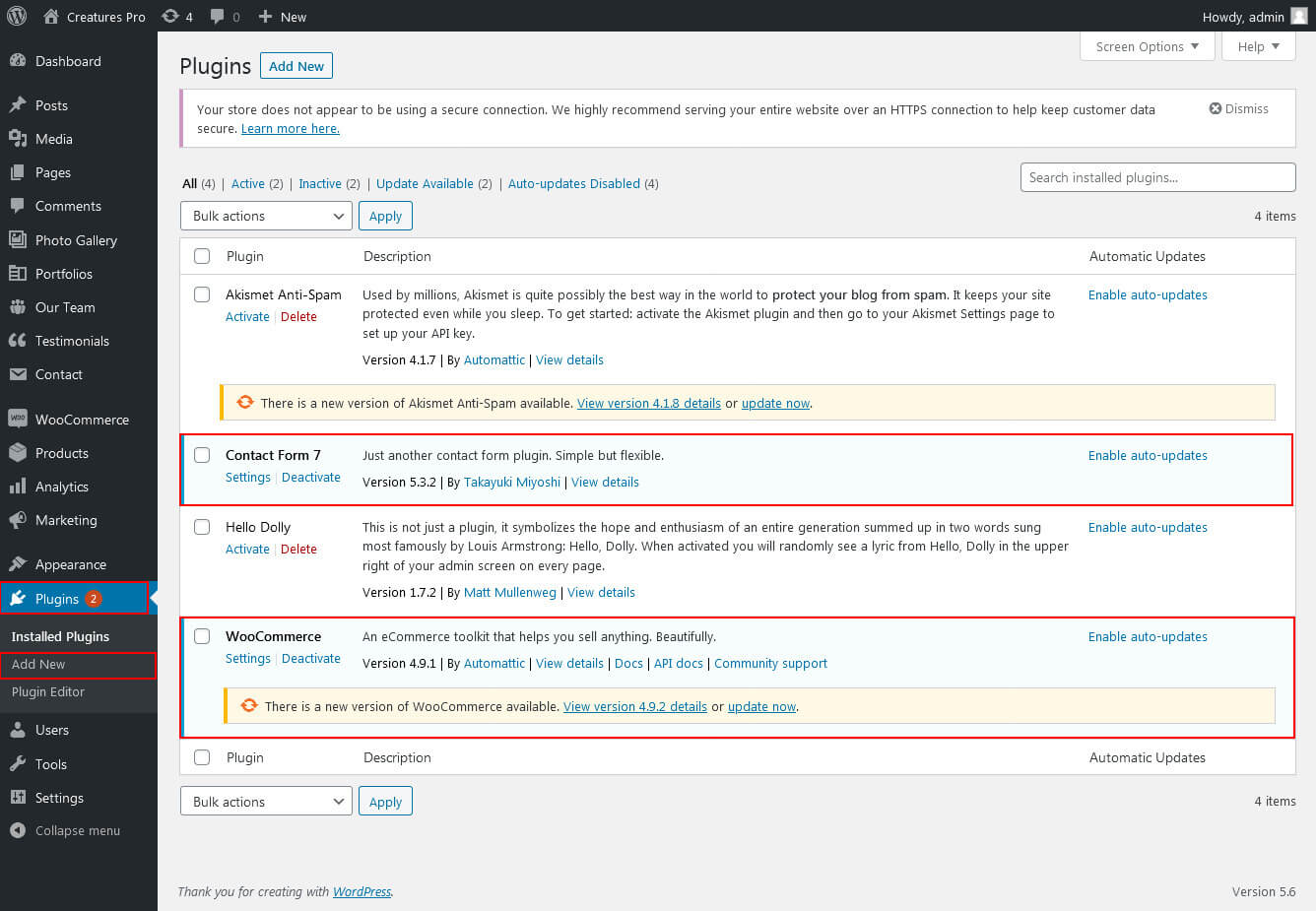This screenshot has width=1316, height=911.
Task: Filter plugins by Inactive
Action: (320, 183)
